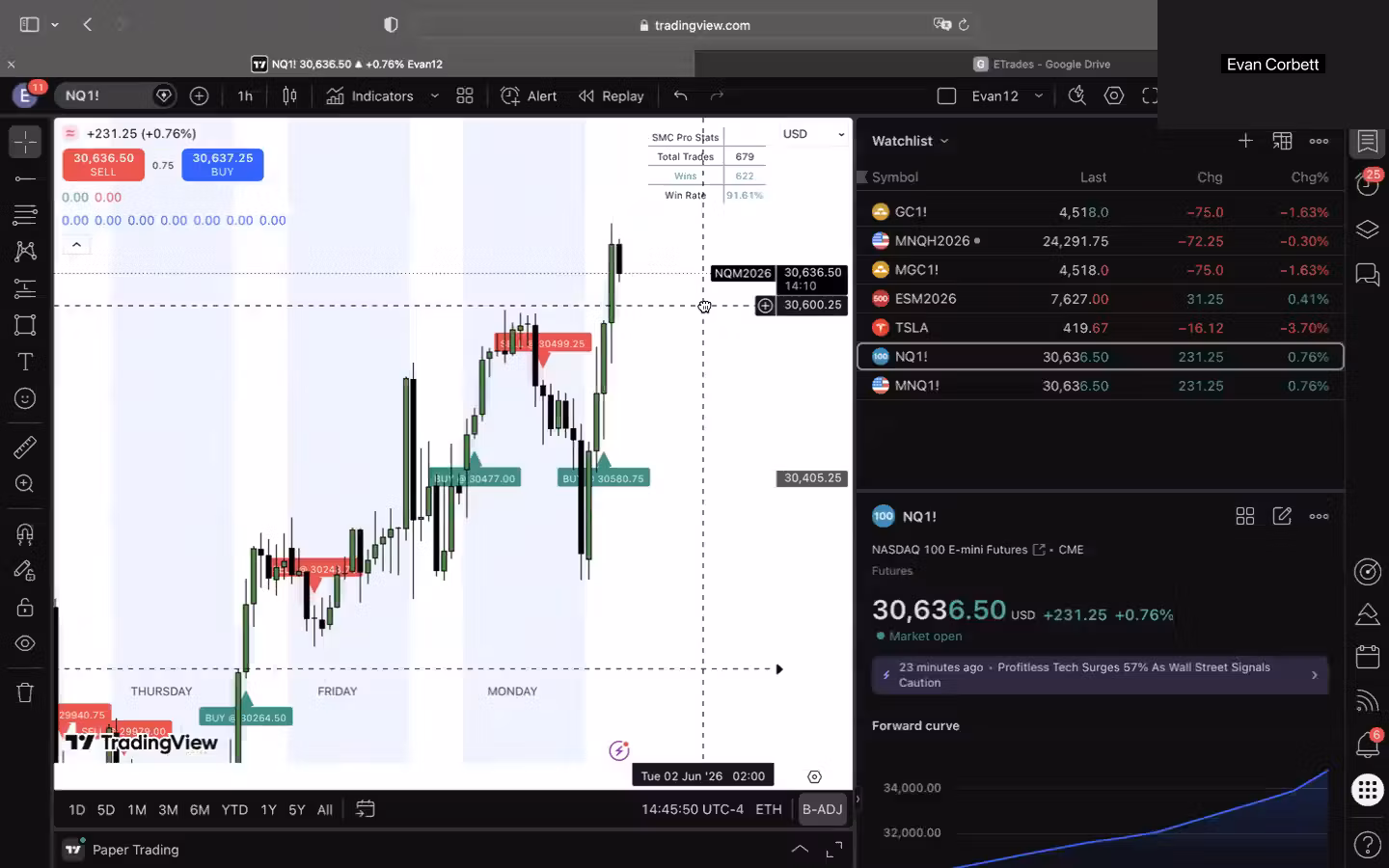
Task: Toggle magnet mode for drawings
Action: (x=25, y=533)
